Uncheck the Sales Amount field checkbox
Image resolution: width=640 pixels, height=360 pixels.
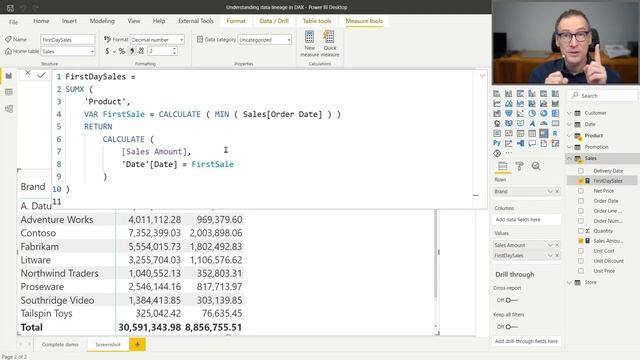point(581,241)
